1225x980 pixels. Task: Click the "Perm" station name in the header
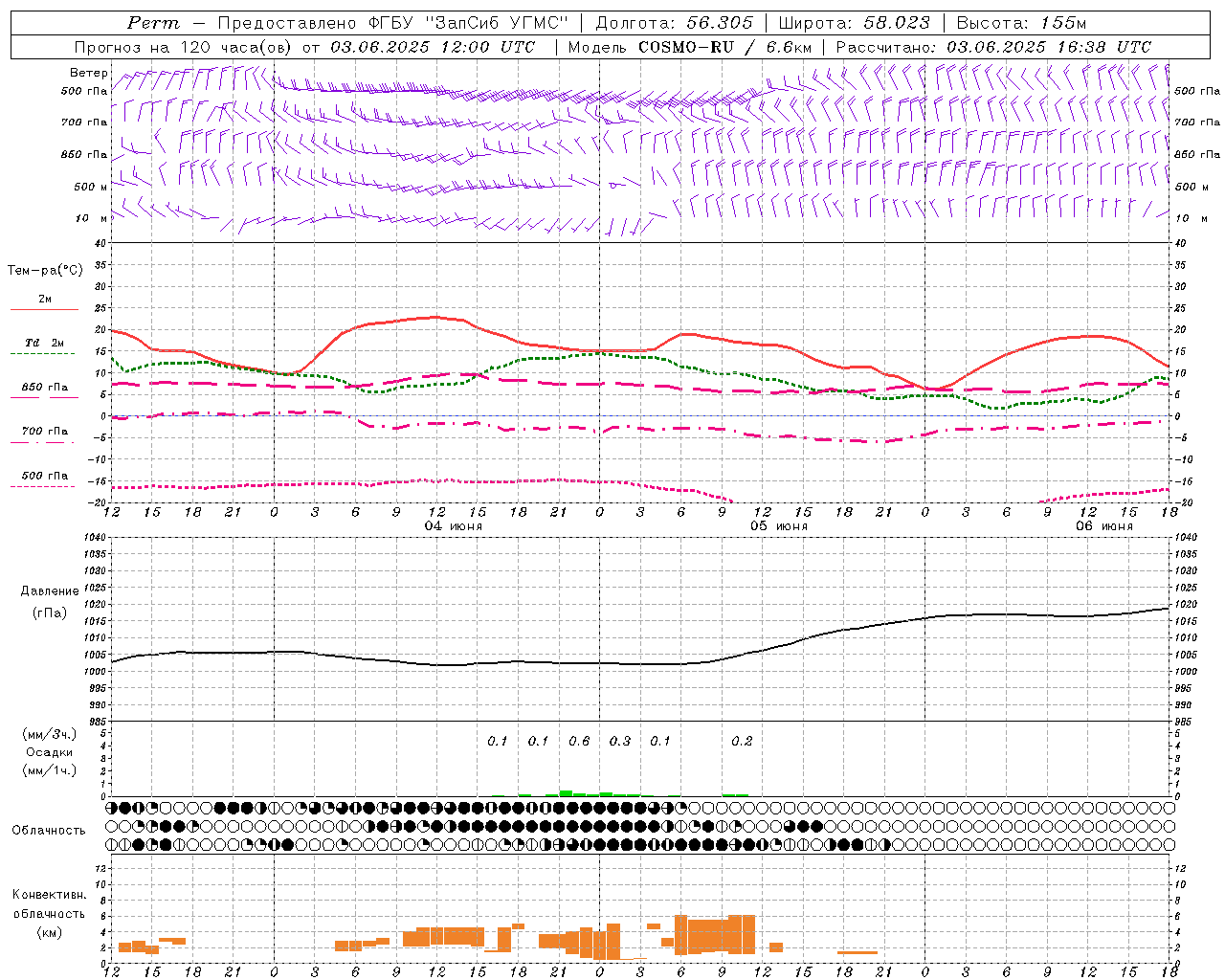153,23
